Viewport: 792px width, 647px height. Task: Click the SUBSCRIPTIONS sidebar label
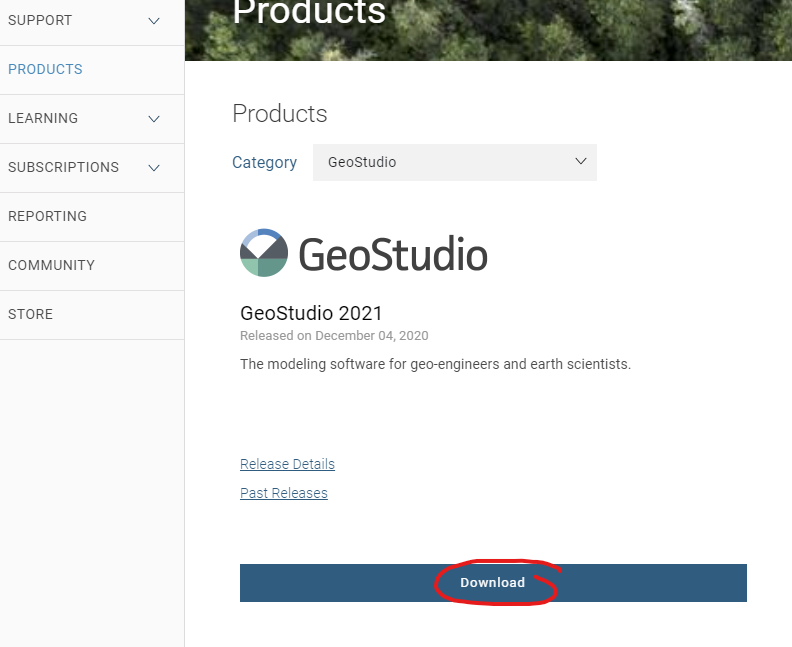[64, 167]
